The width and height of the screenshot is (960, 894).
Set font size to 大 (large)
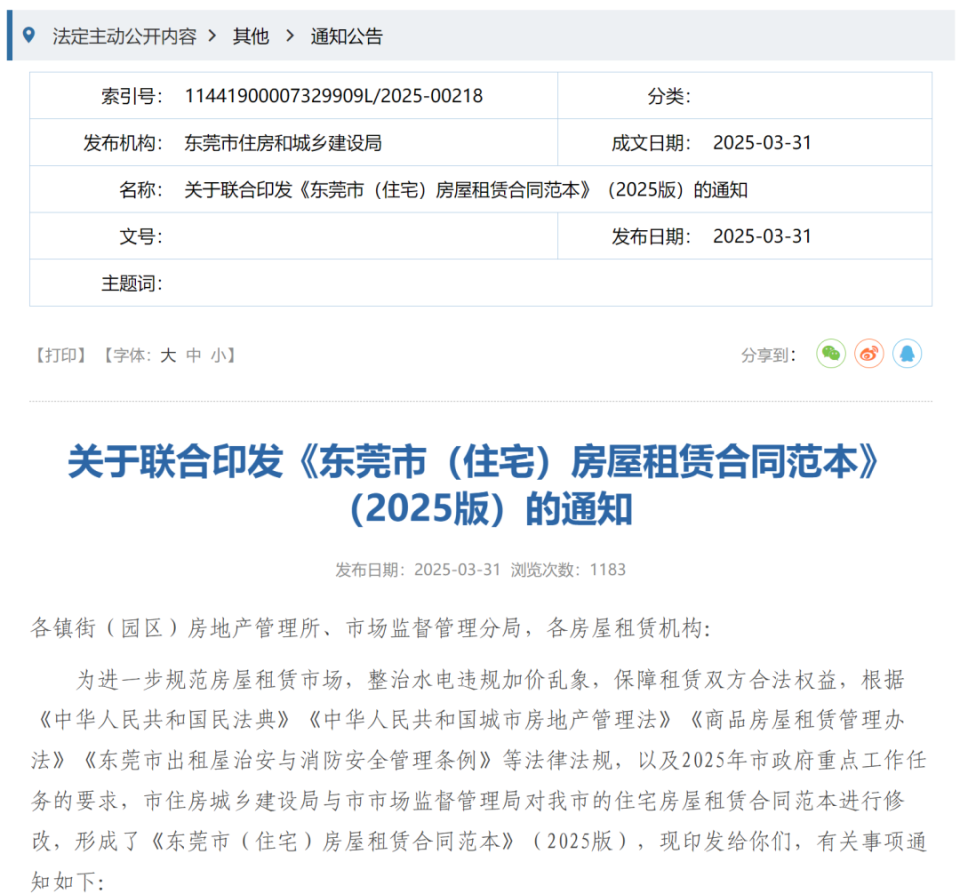(168, 355)
